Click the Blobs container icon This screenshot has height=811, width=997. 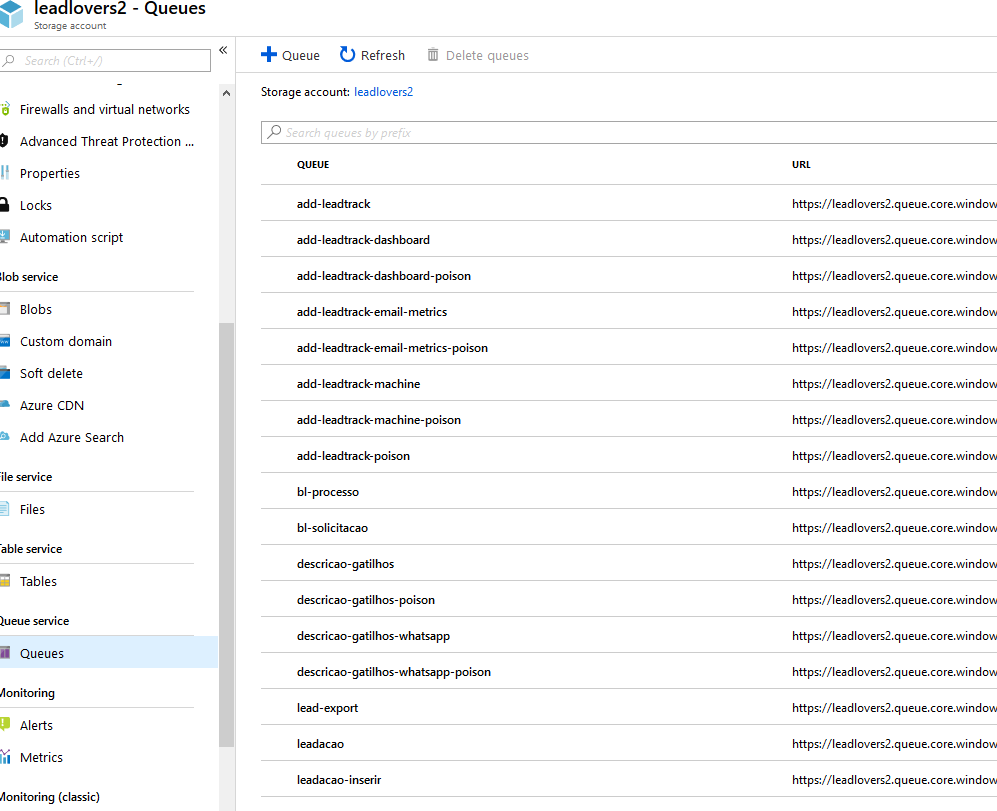tap(4, 309)
